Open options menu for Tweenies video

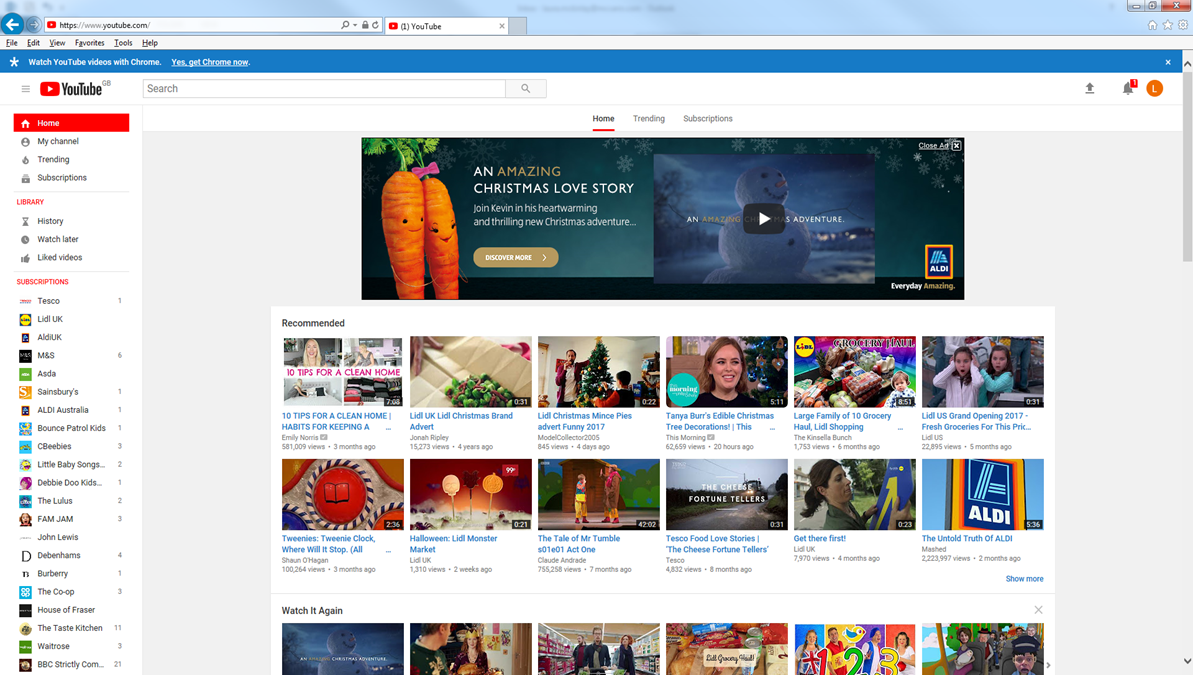point(388,550)
